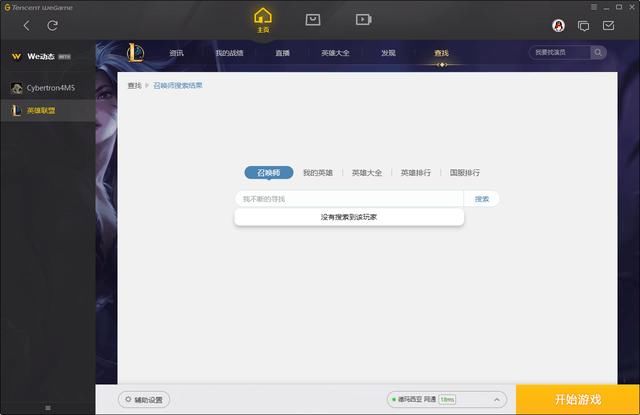
Task: Open the live video icon in top bar
Action: (363, 20)
